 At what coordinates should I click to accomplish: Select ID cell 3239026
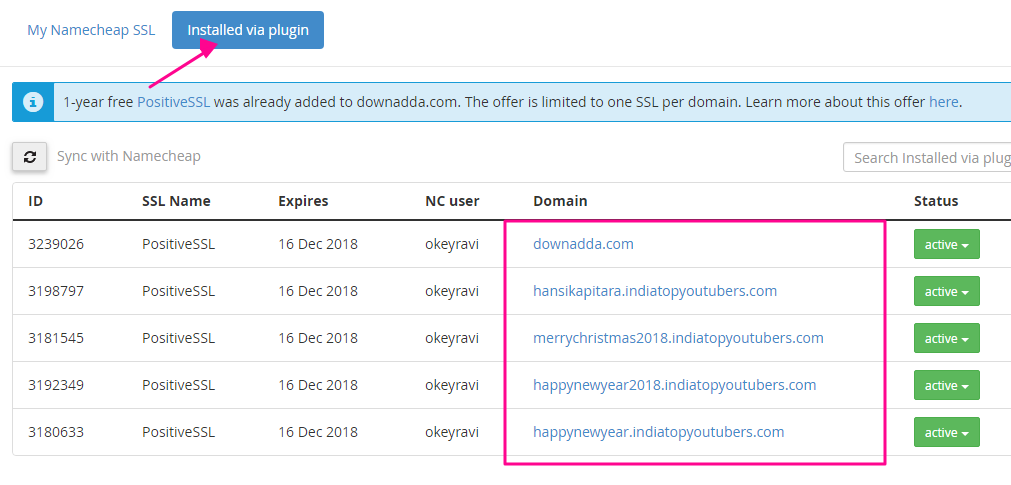coord(56,244)
